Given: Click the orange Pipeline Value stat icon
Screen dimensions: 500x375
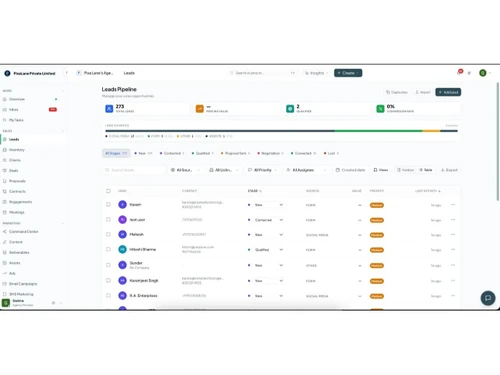Looking at the screenshot, I should pos(199,109).
